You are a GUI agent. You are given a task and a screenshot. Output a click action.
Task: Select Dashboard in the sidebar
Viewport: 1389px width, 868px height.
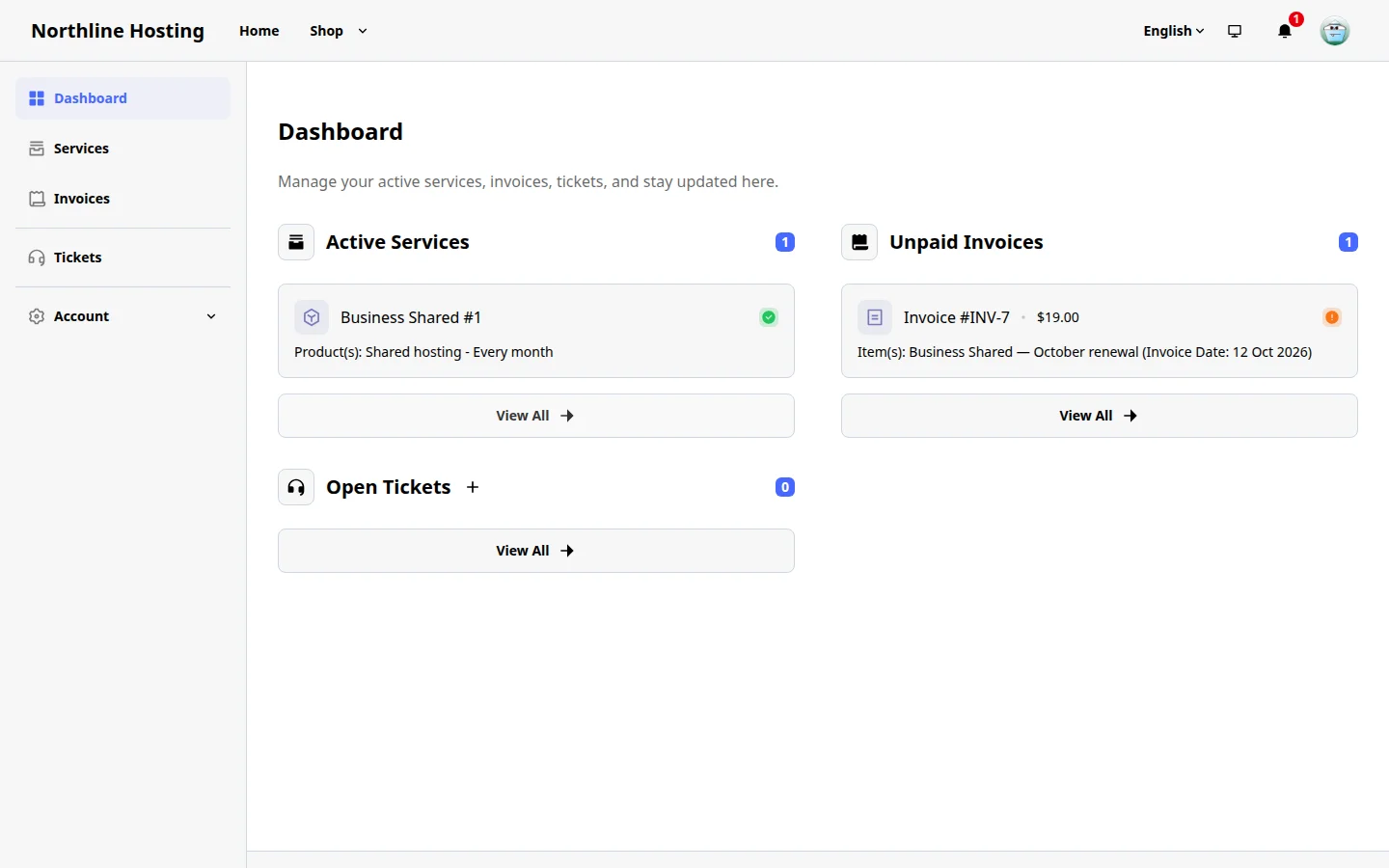click(x=123, y=98)
